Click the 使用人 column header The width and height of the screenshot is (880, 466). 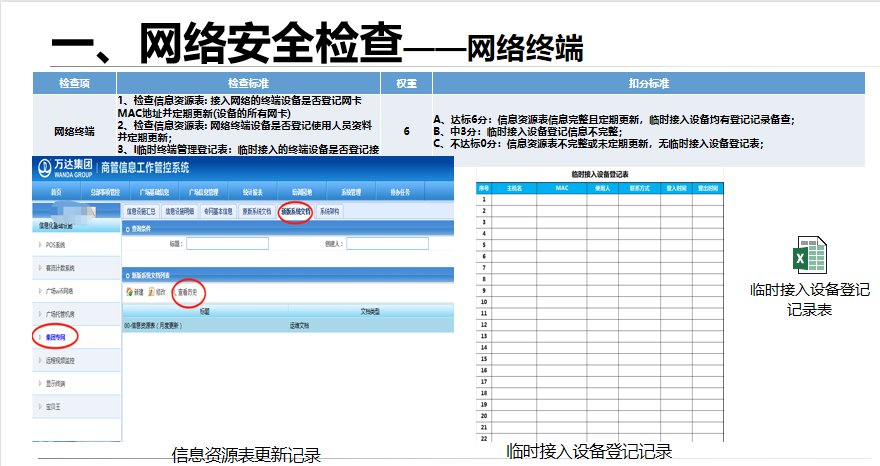[602, 188]
